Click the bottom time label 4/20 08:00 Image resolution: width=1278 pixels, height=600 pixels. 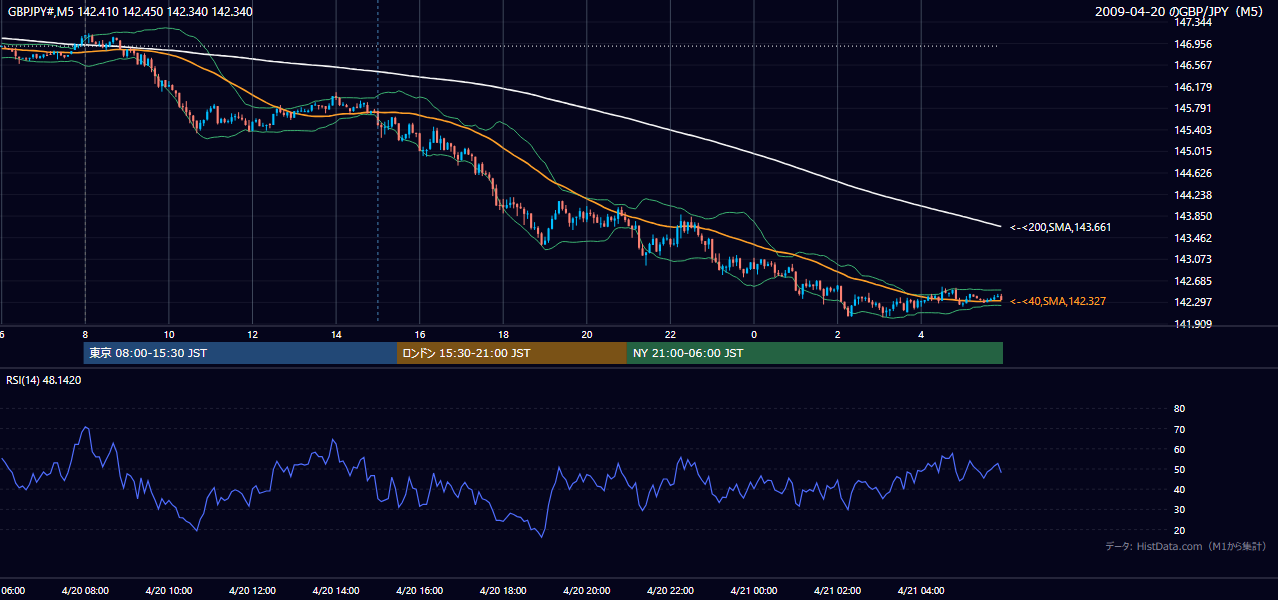click(x=85, y=591)
